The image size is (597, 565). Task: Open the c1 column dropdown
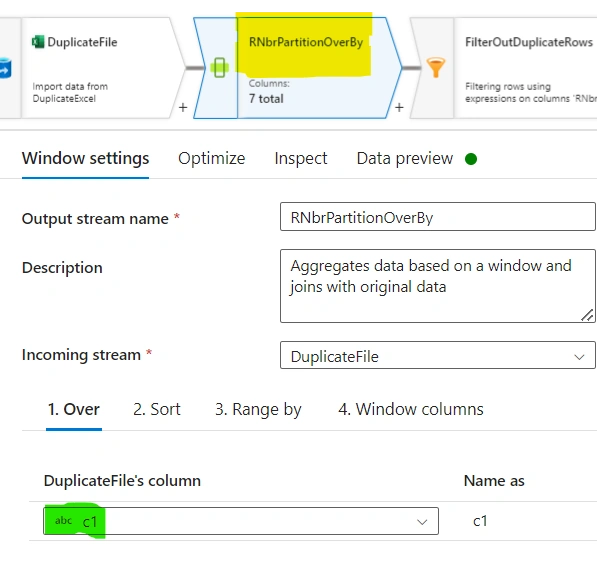point(241,521)
